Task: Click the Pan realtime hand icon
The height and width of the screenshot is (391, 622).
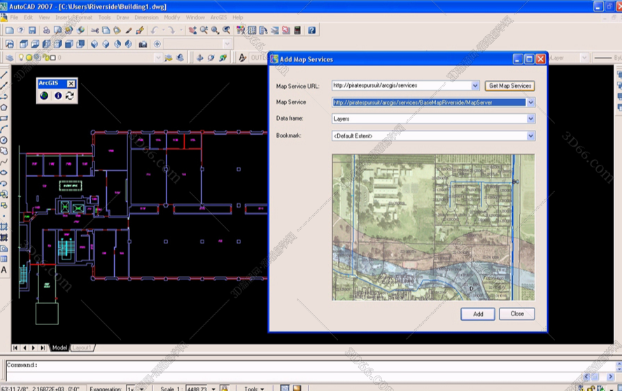Action: click(192, 30)
